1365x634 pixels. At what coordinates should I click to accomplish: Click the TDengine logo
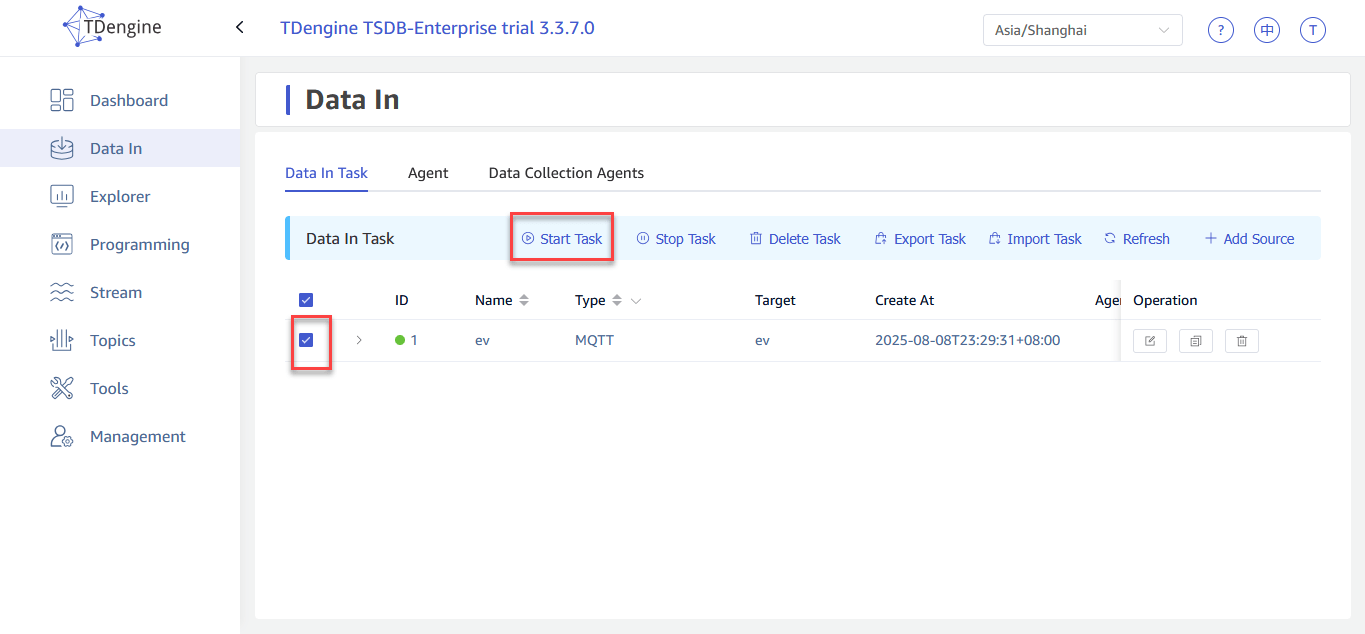[x=112, y=27]
